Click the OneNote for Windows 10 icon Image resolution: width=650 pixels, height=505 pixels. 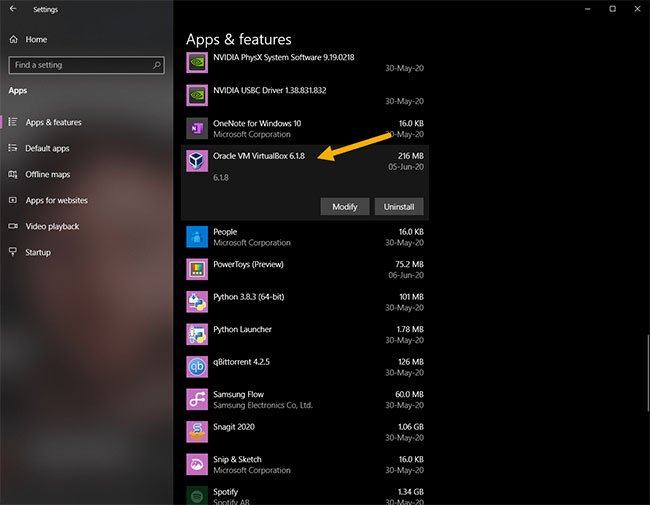[x=197, y=128]
